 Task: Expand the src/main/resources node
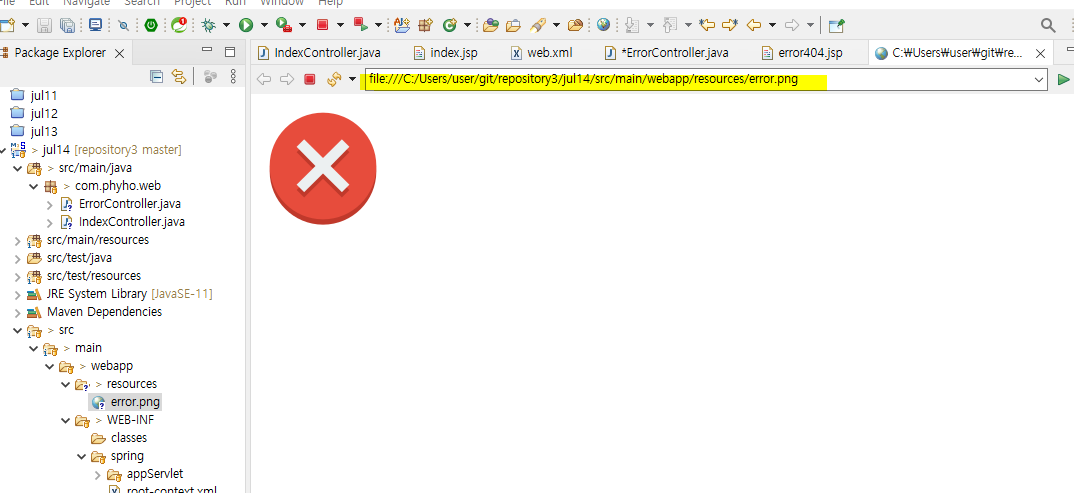[x=18, y=240]
